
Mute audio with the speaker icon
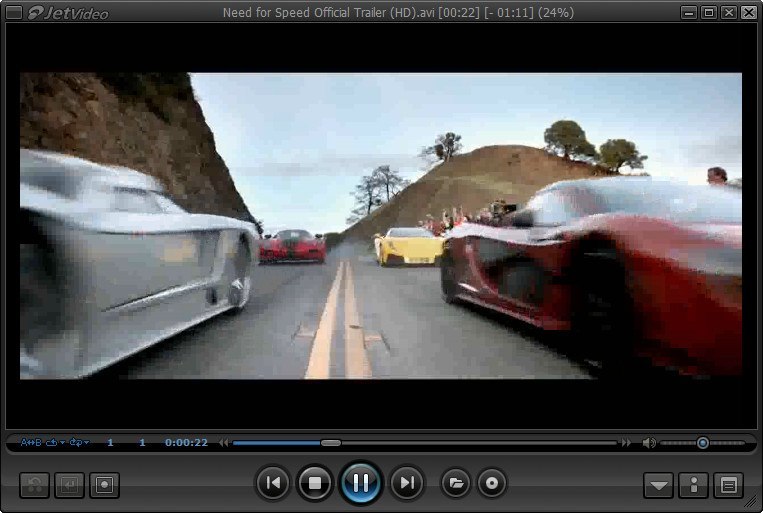(x=649, y=442)
